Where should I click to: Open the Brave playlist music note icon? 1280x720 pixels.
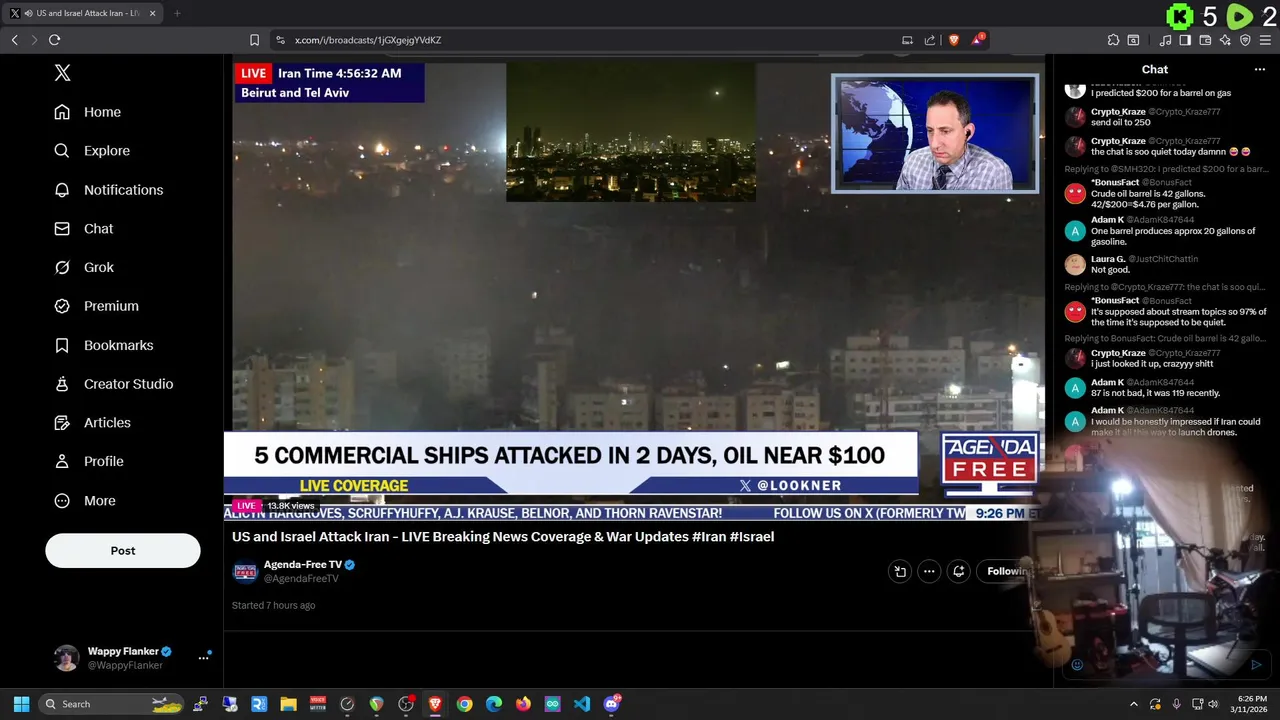1165,40
